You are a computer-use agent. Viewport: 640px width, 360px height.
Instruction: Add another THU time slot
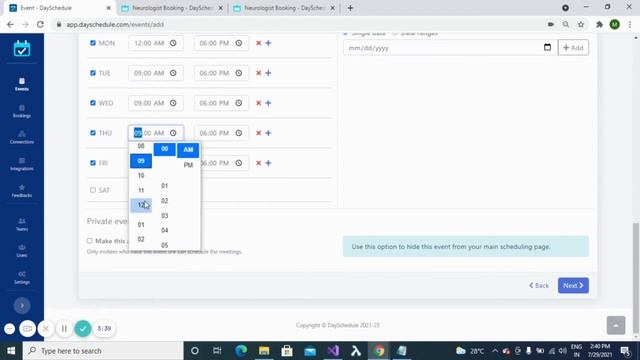pyautogui.click(x=268, y=133)
